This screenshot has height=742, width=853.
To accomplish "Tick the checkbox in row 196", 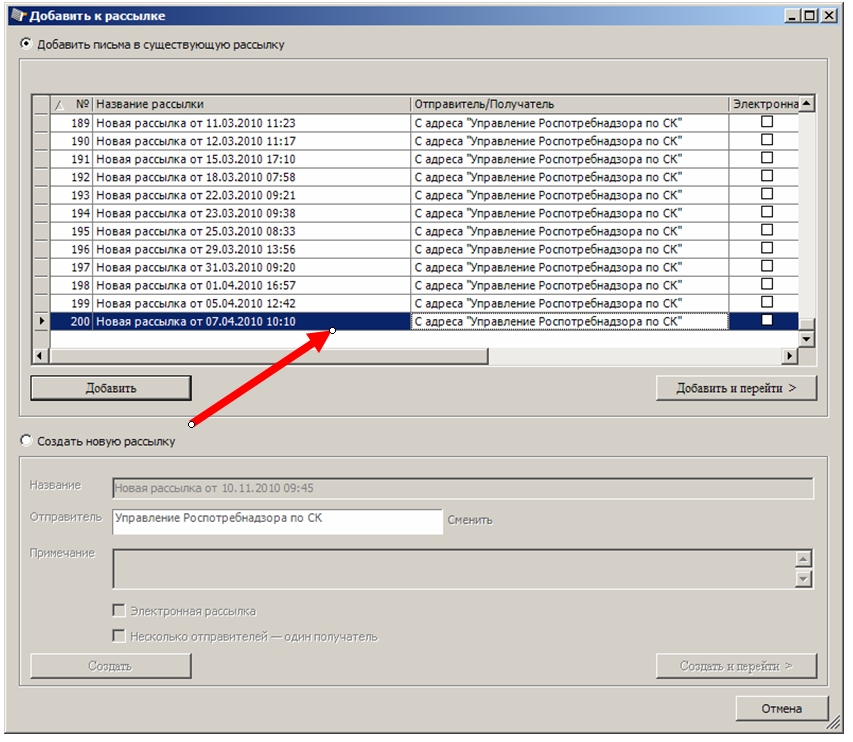I will click(x=767, y=248).
